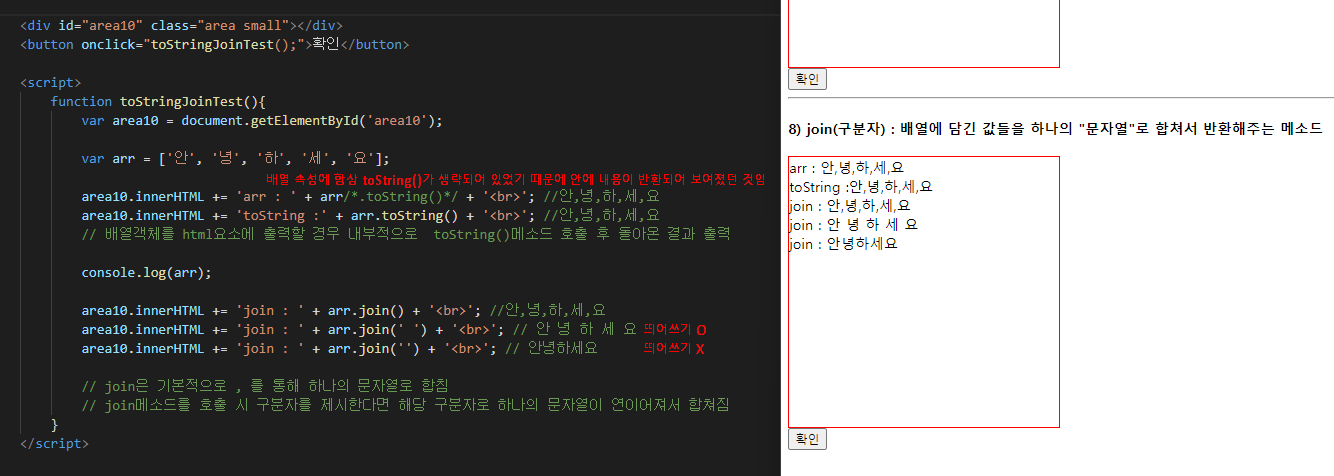Viewport: 1334px width, 476px height.
Task: Place cursor on the button onclick code line
Action: (x=214, y=44)
